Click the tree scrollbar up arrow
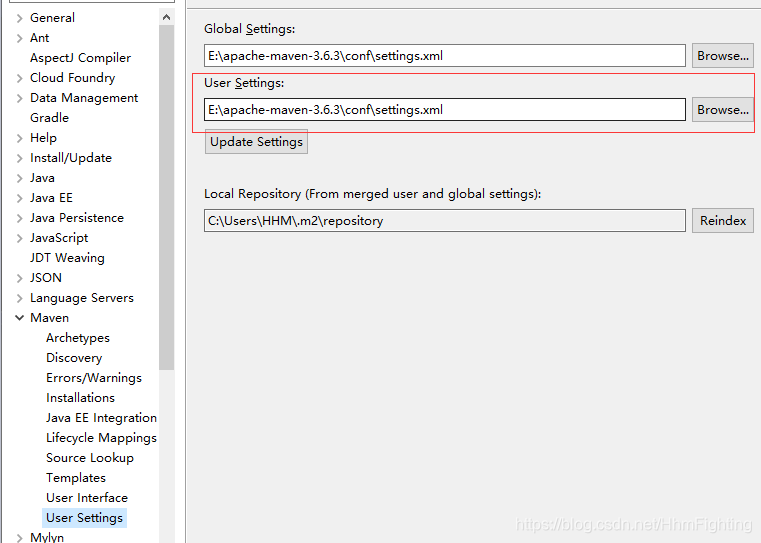This screenshot has width=761, height=543. pyautogui.click(x=166, y=17)
